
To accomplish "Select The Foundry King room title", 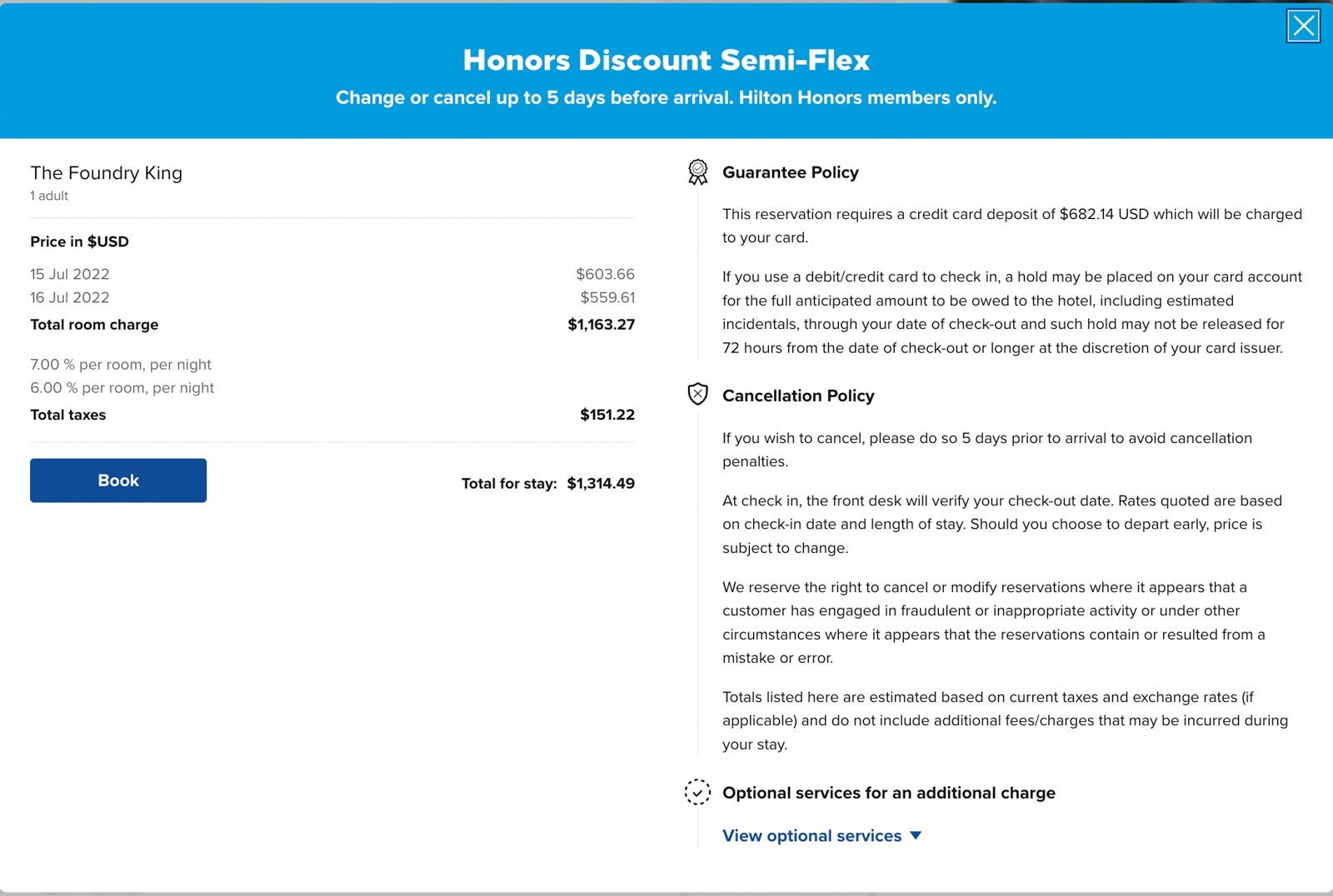I will point(106,173).
